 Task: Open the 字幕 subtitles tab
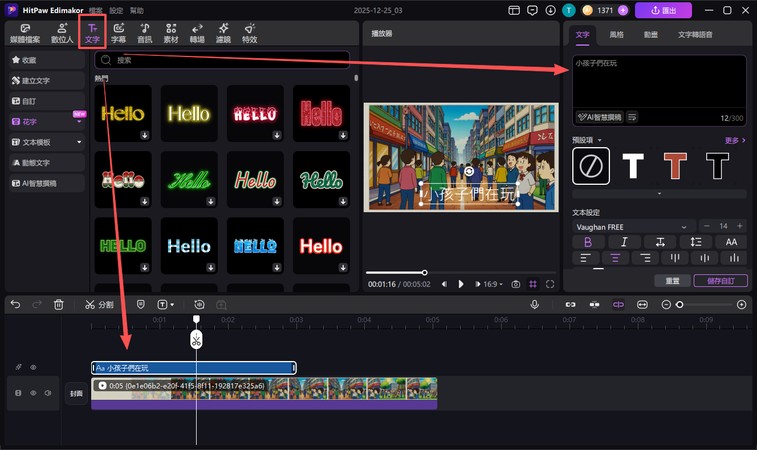(118, 33)
